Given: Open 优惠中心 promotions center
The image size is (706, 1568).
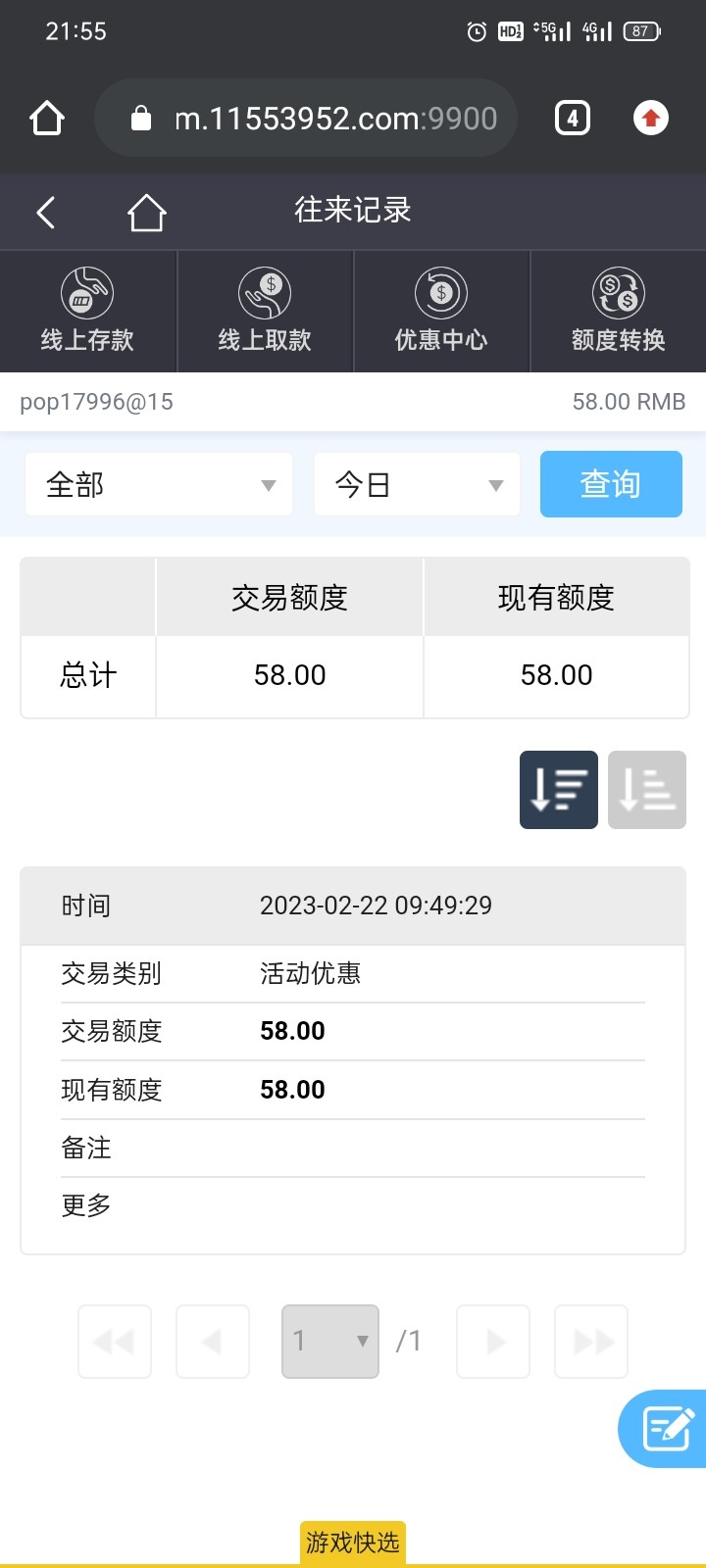Looking at the screenshot, I should tap(441, 311).
